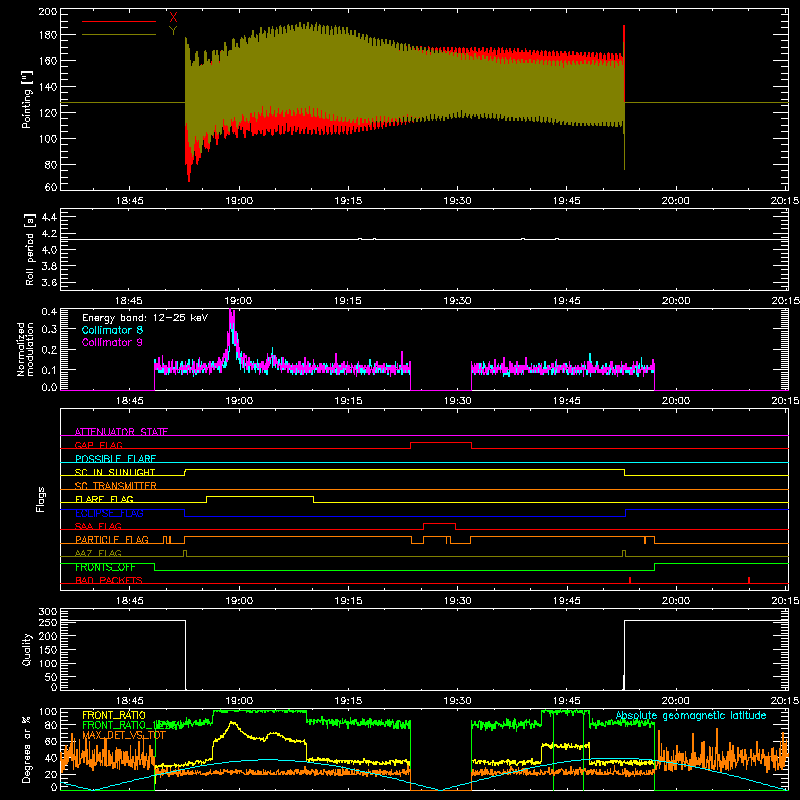This screenshot has height=800, width=800.
Task: Click the "Roll period [s]" axis title
Action: point(29,249)
